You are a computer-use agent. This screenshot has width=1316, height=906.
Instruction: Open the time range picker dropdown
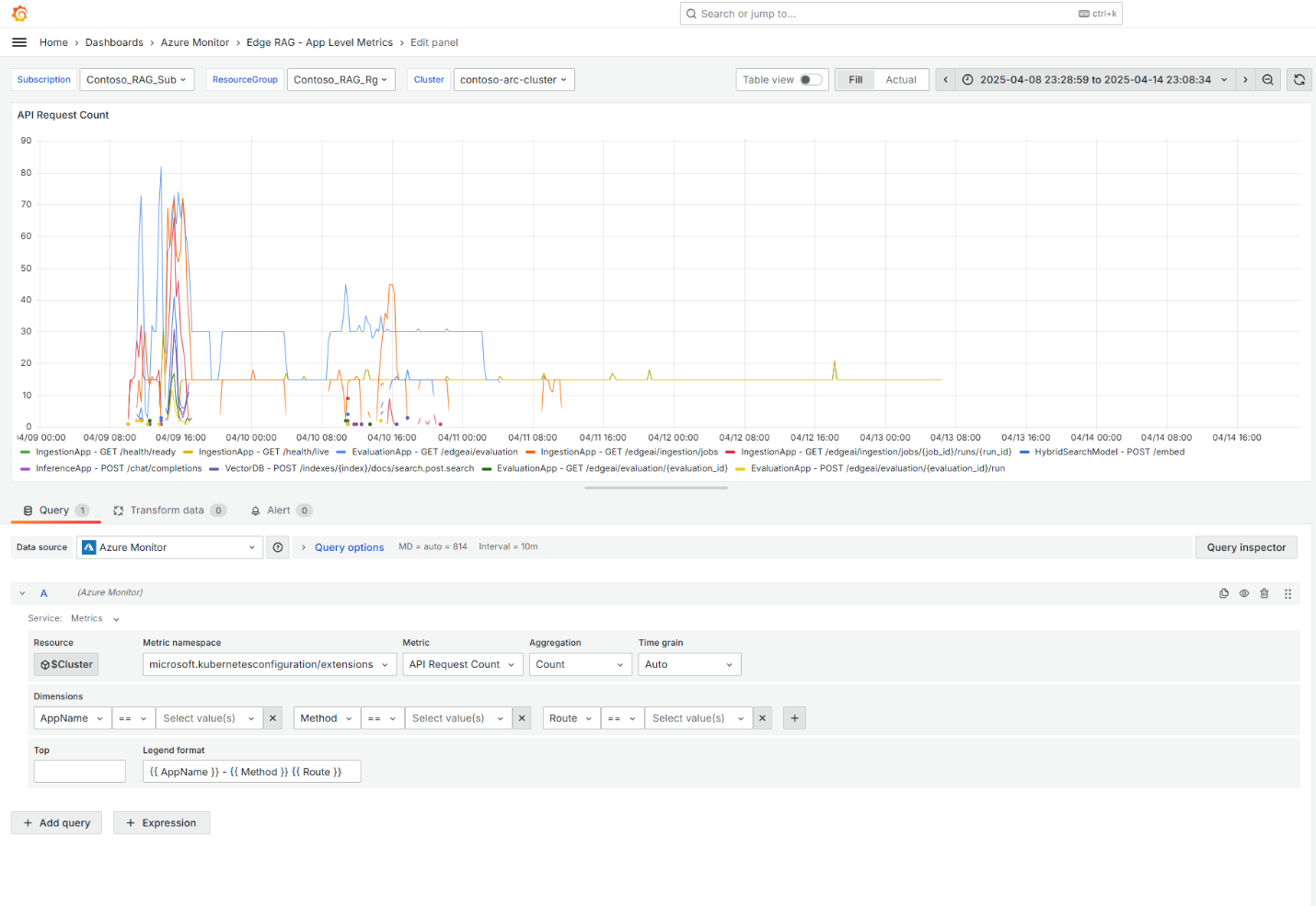(x=1094, y=80)
